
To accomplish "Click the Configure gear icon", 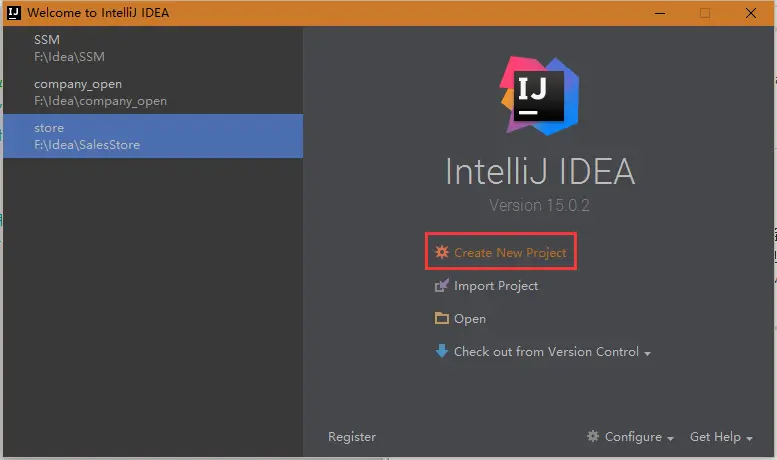I will click(593, 436).
